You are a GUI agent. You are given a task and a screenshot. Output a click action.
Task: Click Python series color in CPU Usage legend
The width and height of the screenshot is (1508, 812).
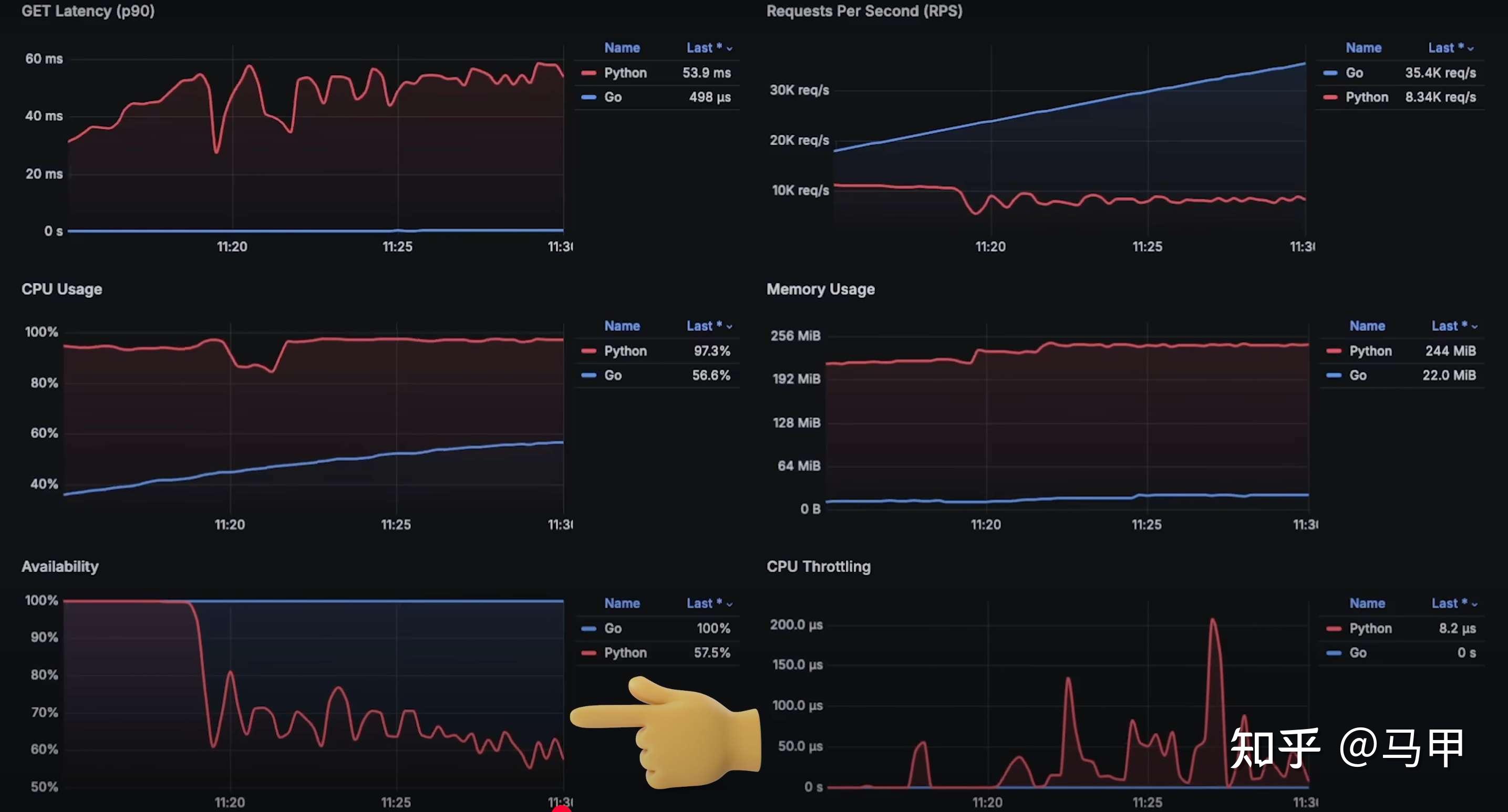coord(588,351)
